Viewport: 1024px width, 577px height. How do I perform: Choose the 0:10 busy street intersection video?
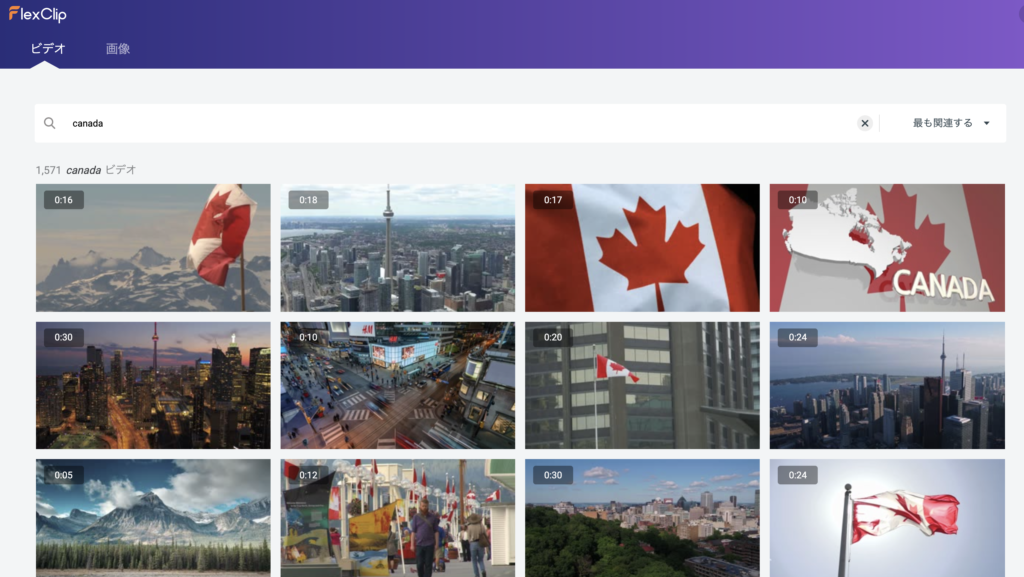pyautogui.click(x=398, y=385)
